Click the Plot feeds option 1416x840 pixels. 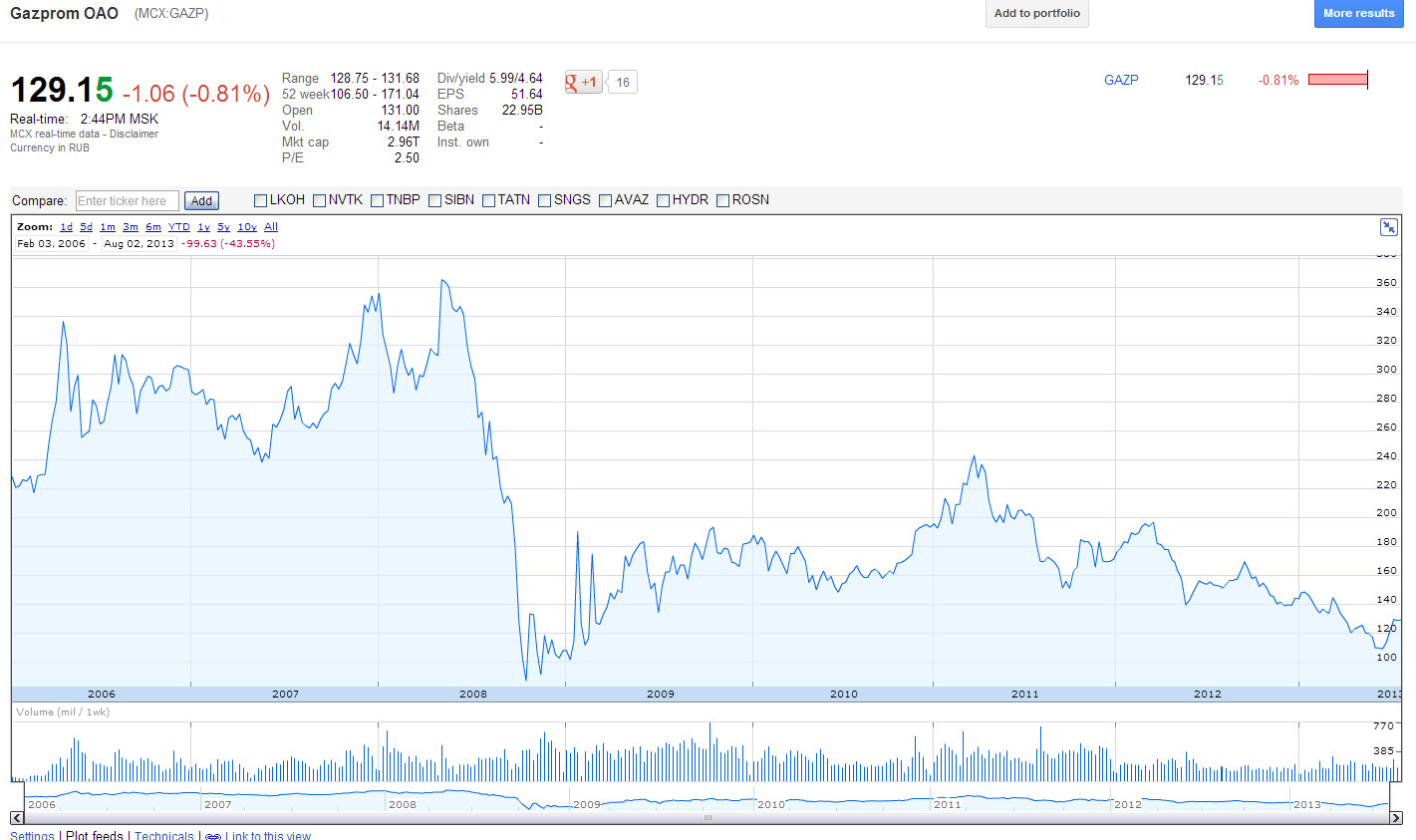[95, 836]
